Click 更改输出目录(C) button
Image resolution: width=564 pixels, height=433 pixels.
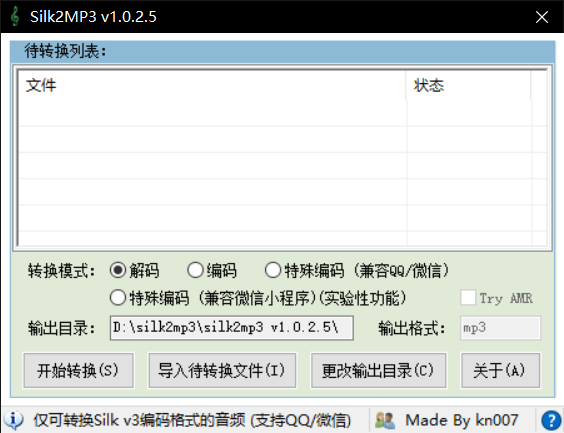tap(379, 370)
